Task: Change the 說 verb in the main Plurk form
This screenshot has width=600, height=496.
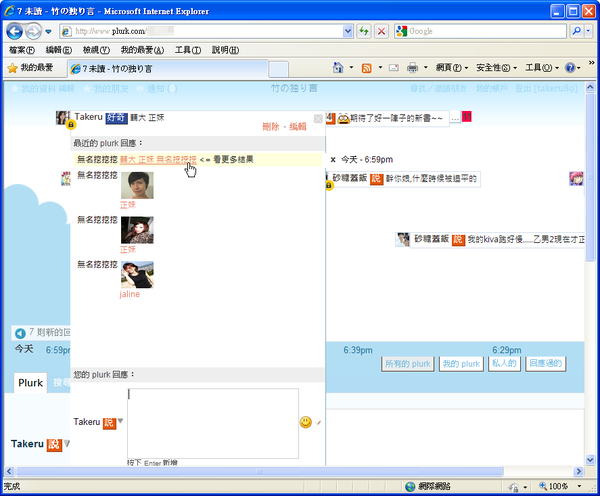Action: pyautogui.click(x=58, y=444)
